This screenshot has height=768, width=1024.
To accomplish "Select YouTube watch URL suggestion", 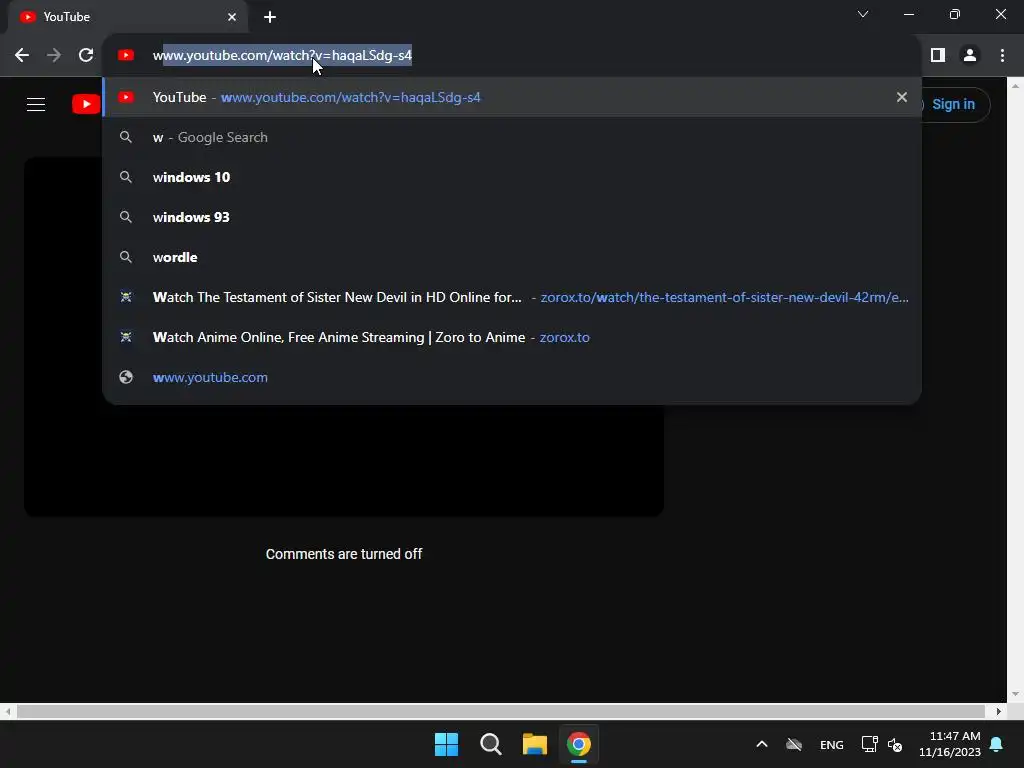I will 512,97.
